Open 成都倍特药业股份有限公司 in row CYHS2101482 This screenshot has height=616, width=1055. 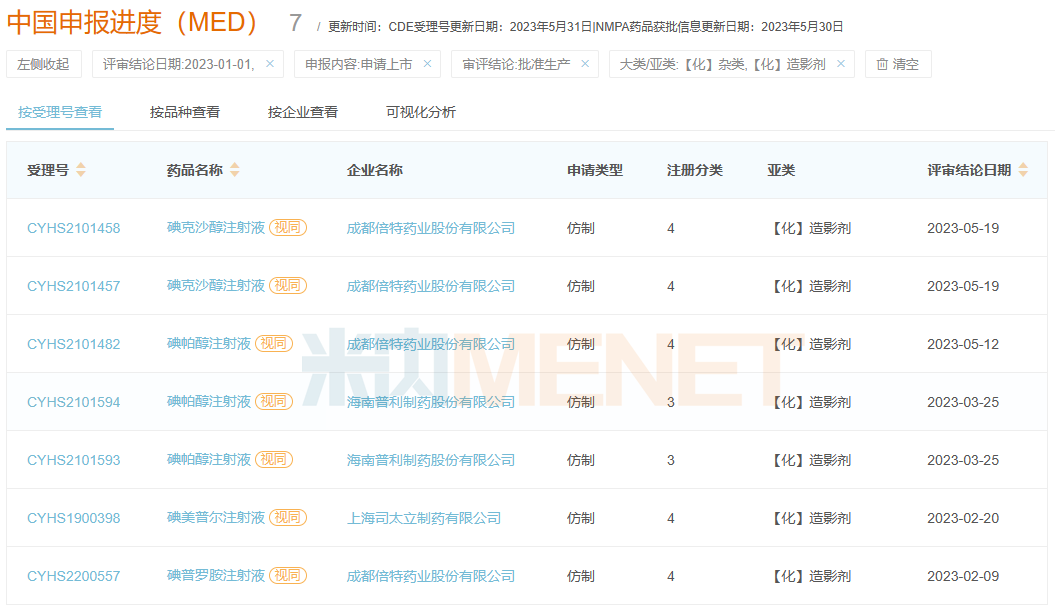click(431, 344)
